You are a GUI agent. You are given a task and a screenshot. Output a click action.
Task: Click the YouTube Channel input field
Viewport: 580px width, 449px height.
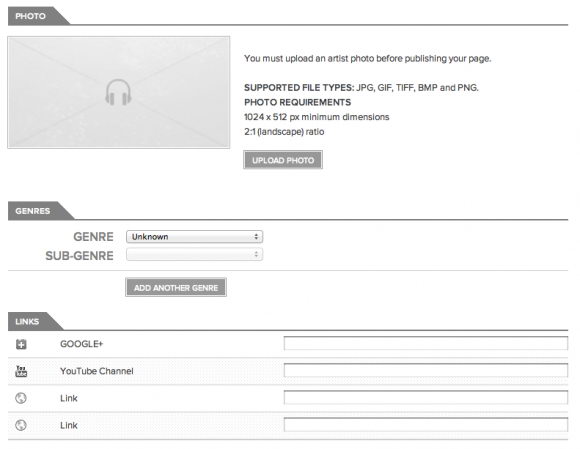click(426, 370)
